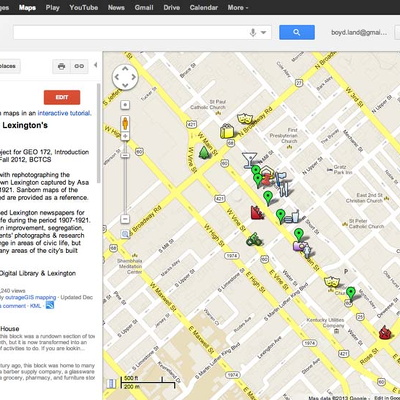Click the zoom in plus button

[125, 136]
